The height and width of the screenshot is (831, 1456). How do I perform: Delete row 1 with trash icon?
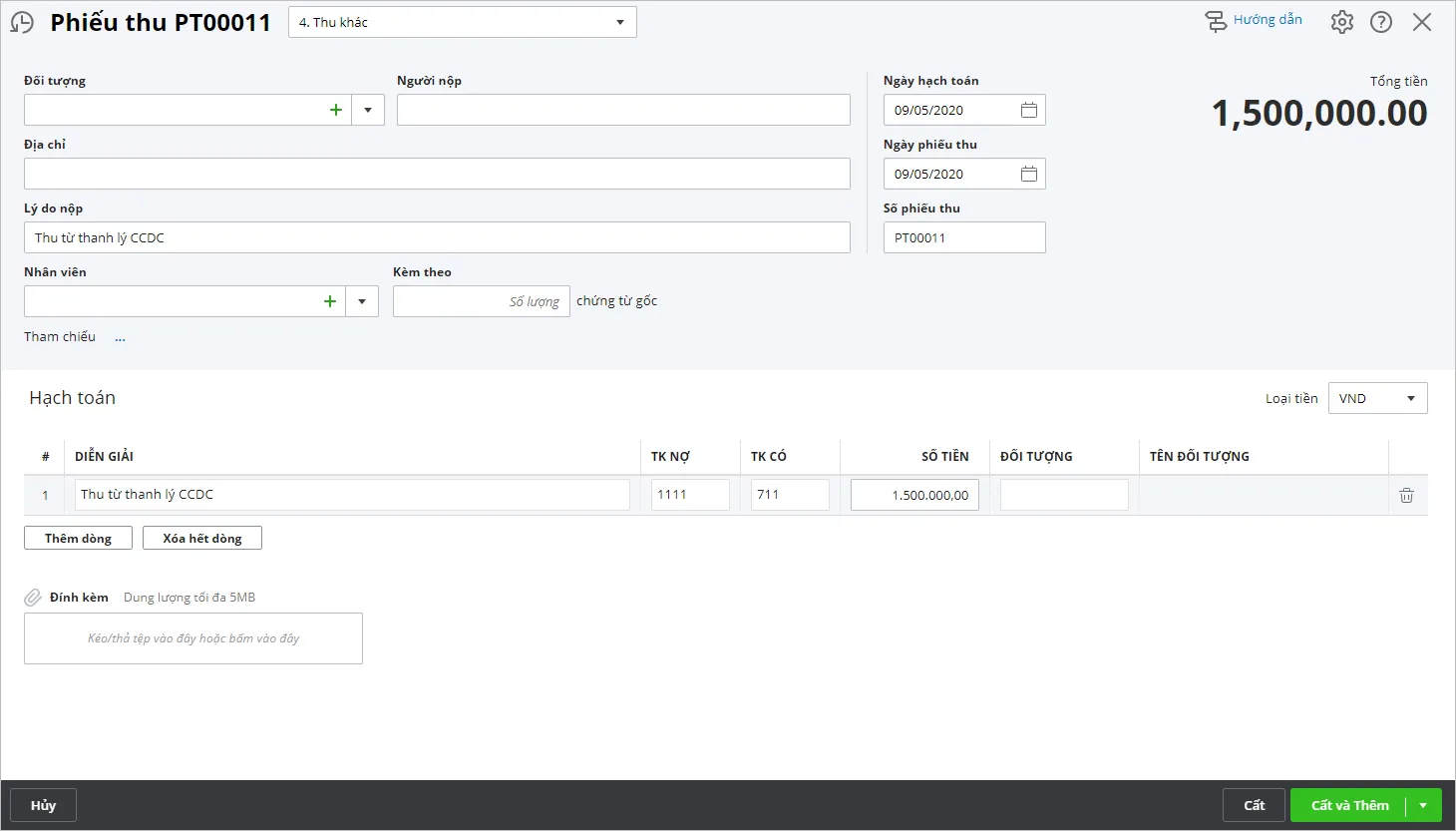1406,495
